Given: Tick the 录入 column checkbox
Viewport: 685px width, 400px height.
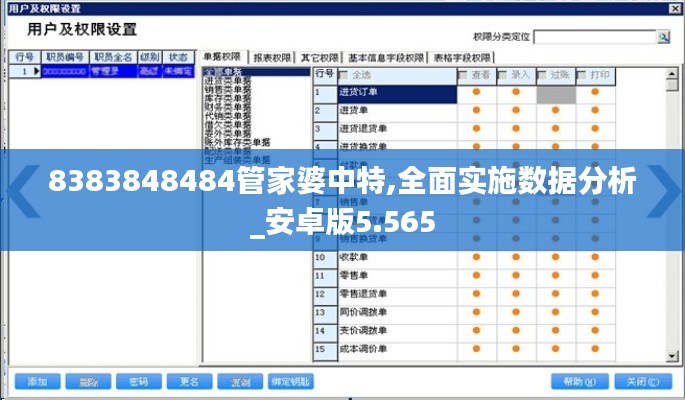Looking at the screenshot, I should point(503,76).
